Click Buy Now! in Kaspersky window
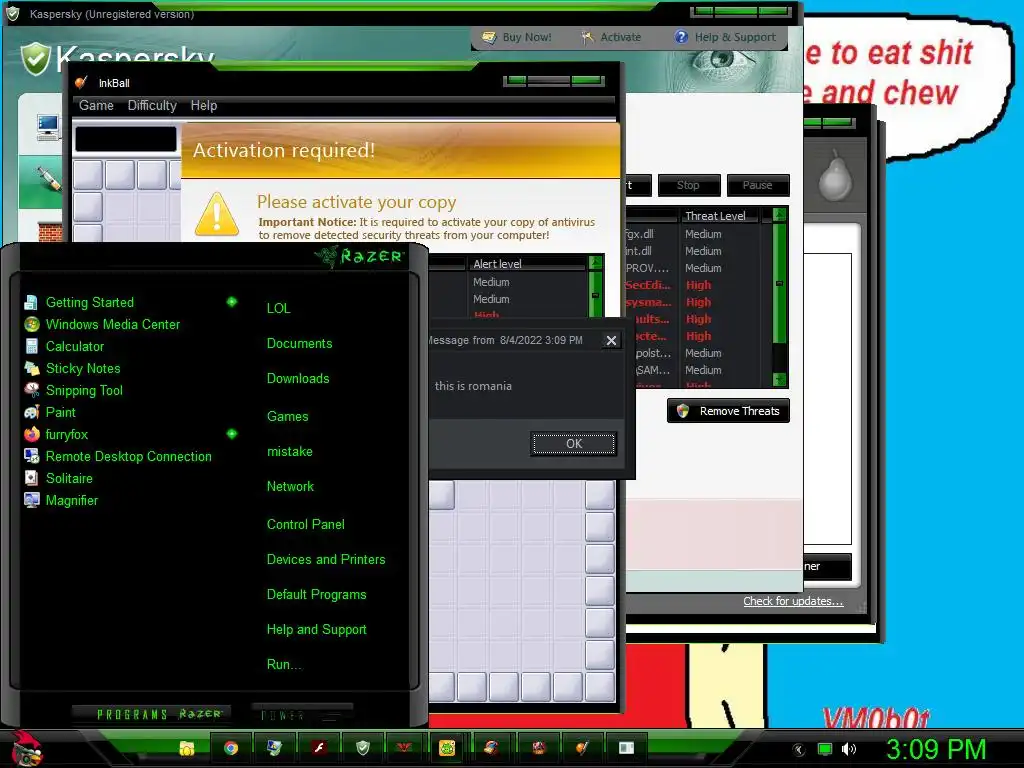The height and width of the screenshot is (768, 1024). click(x=517, y=37)
